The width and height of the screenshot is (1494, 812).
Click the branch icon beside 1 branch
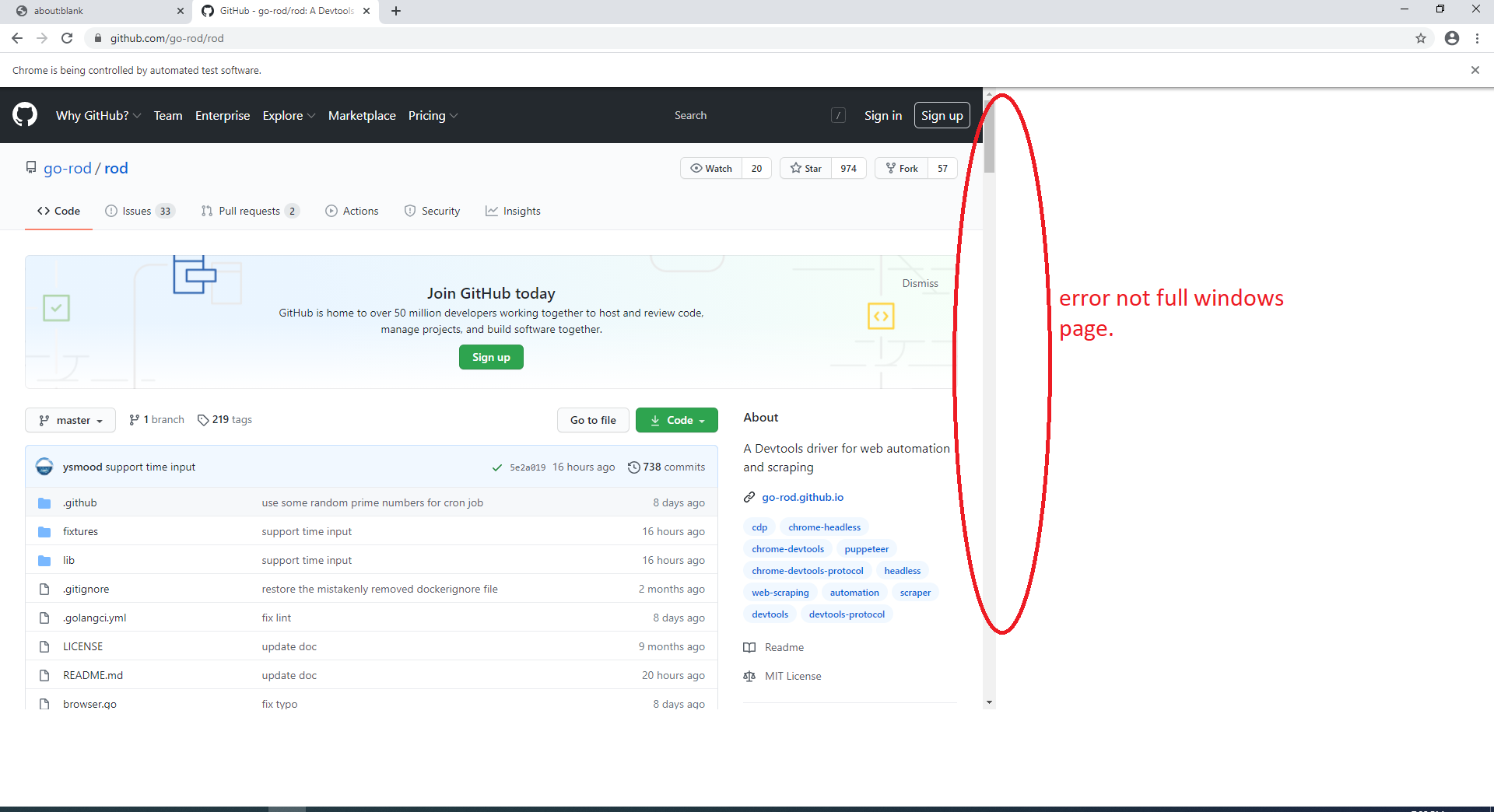click(x=134, y=419)
